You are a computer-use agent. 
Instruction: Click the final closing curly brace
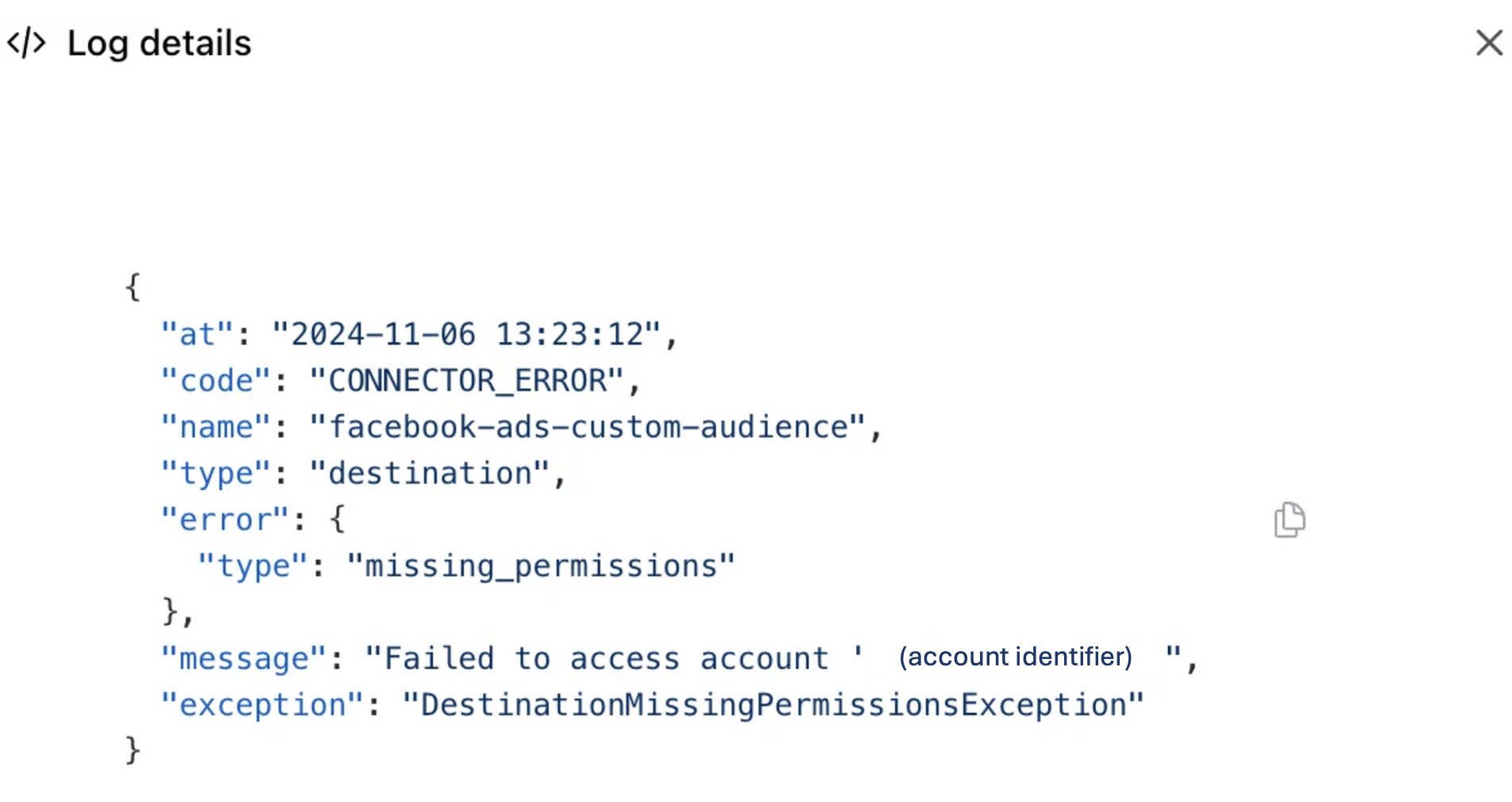click(133, 750)
